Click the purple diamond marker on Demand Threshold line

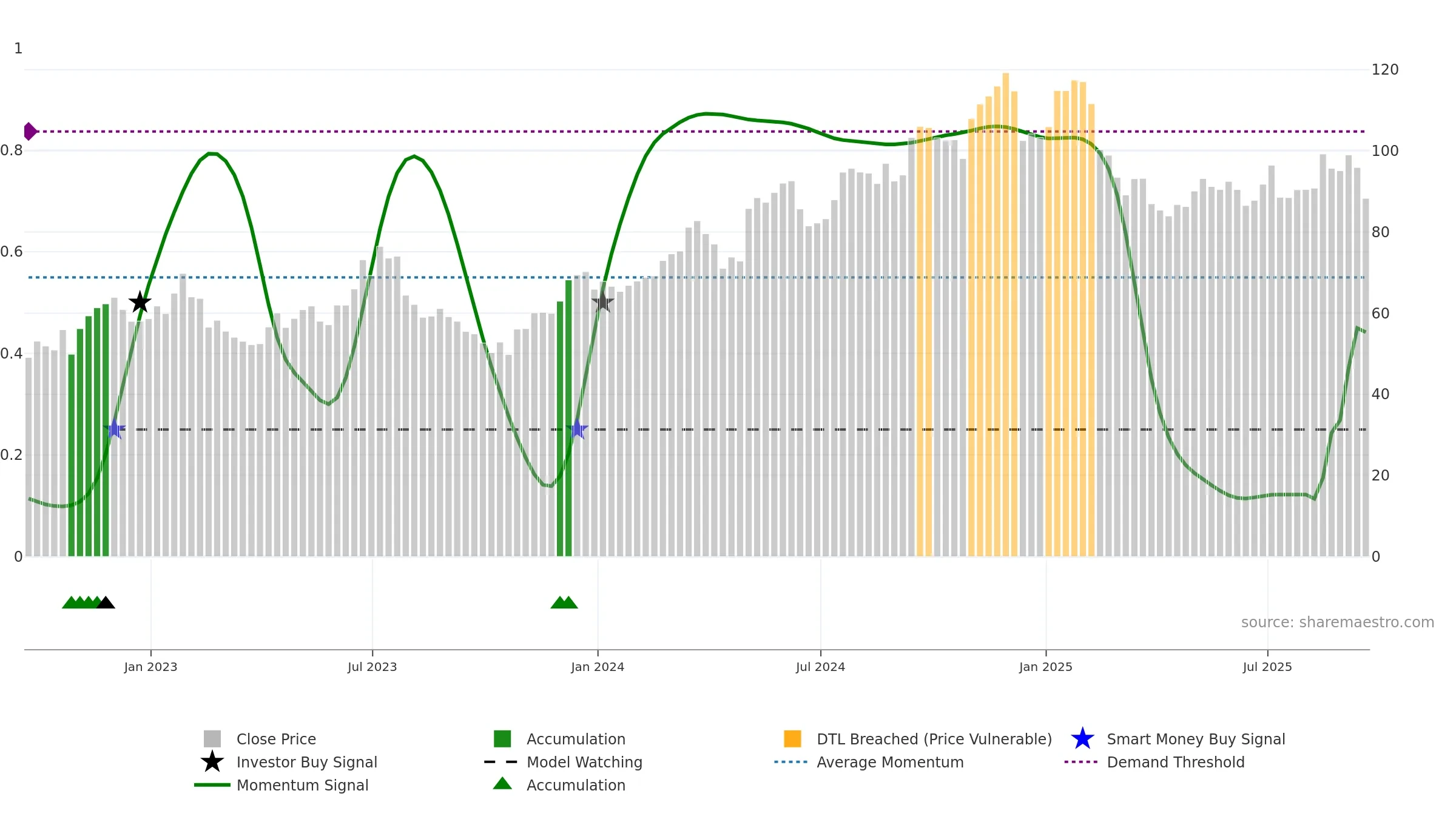(x=30, y=131)
